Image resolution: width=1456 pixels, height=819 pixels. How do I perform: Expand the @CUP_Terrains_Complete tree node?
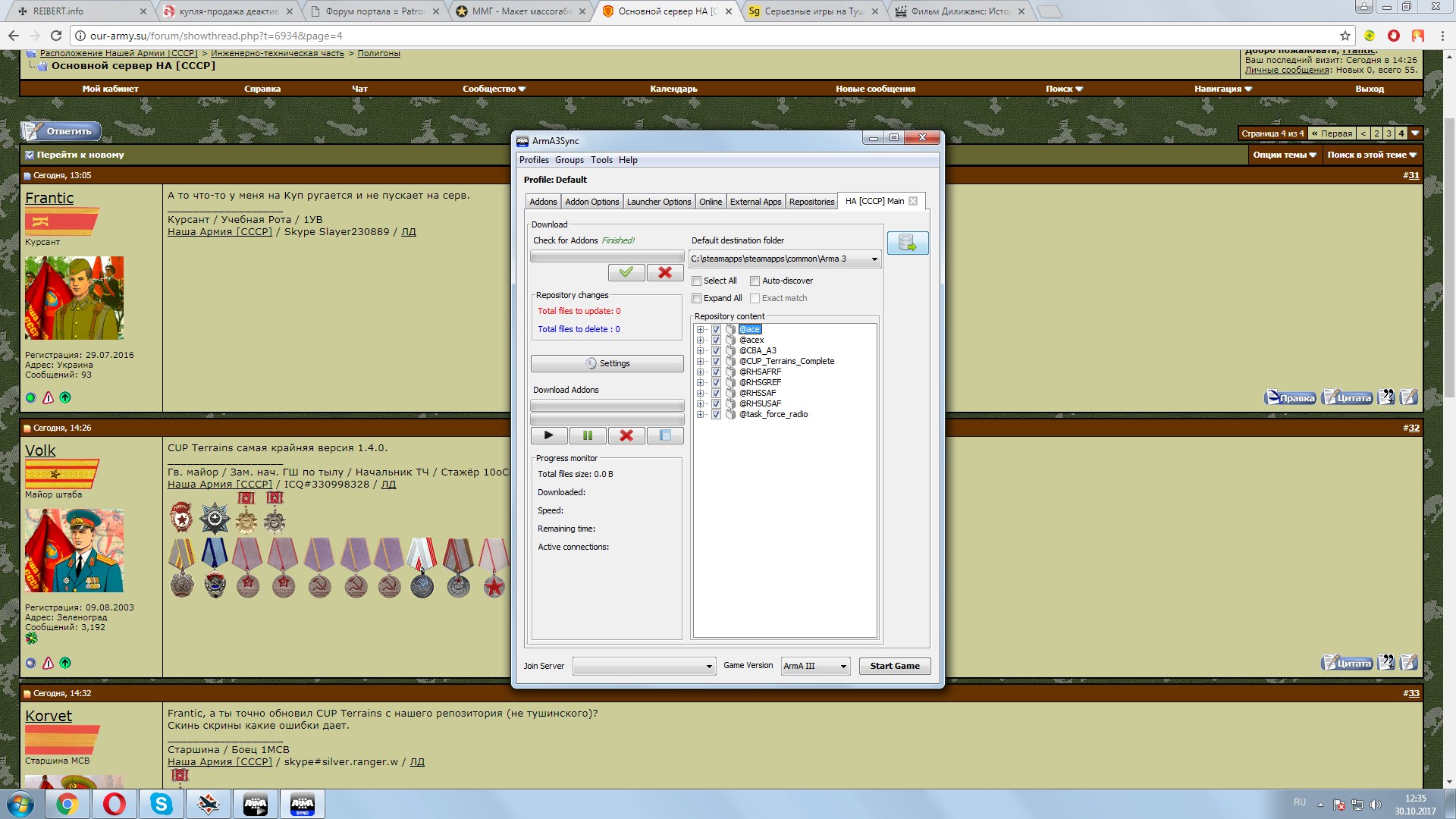701,361
